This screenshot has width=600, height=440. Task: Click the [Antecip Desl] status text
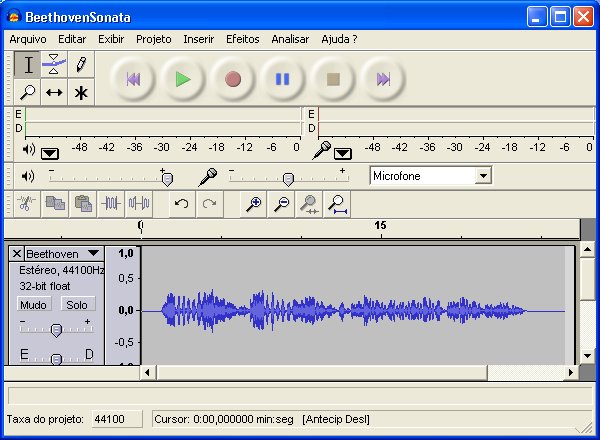click(x=336, y=419)
